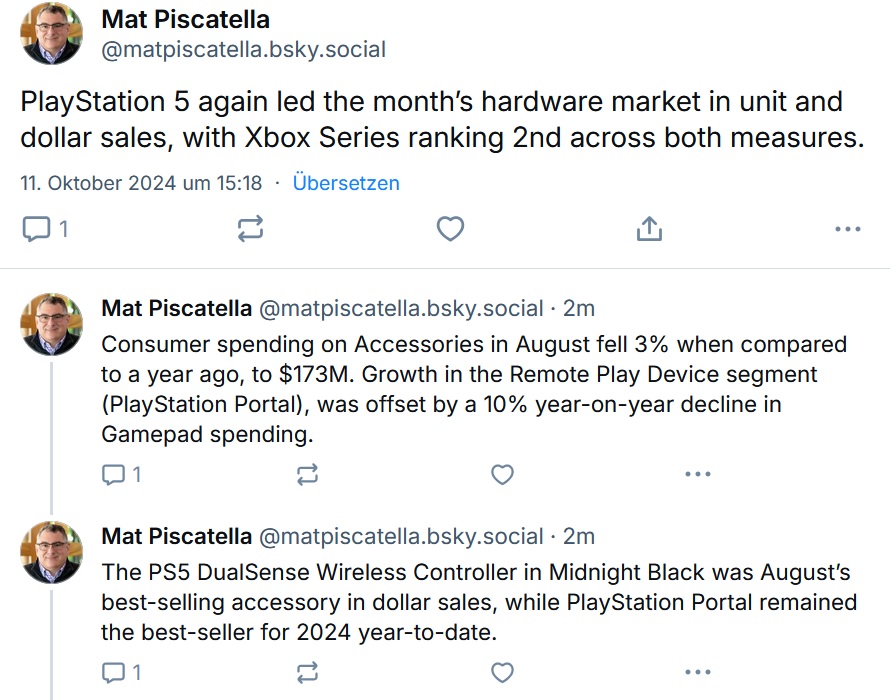This screenshot has height=700, width=890.
Task: Open Mat Piscatella's avatar on Accessories reply
Action: click(x=52, y=325)
